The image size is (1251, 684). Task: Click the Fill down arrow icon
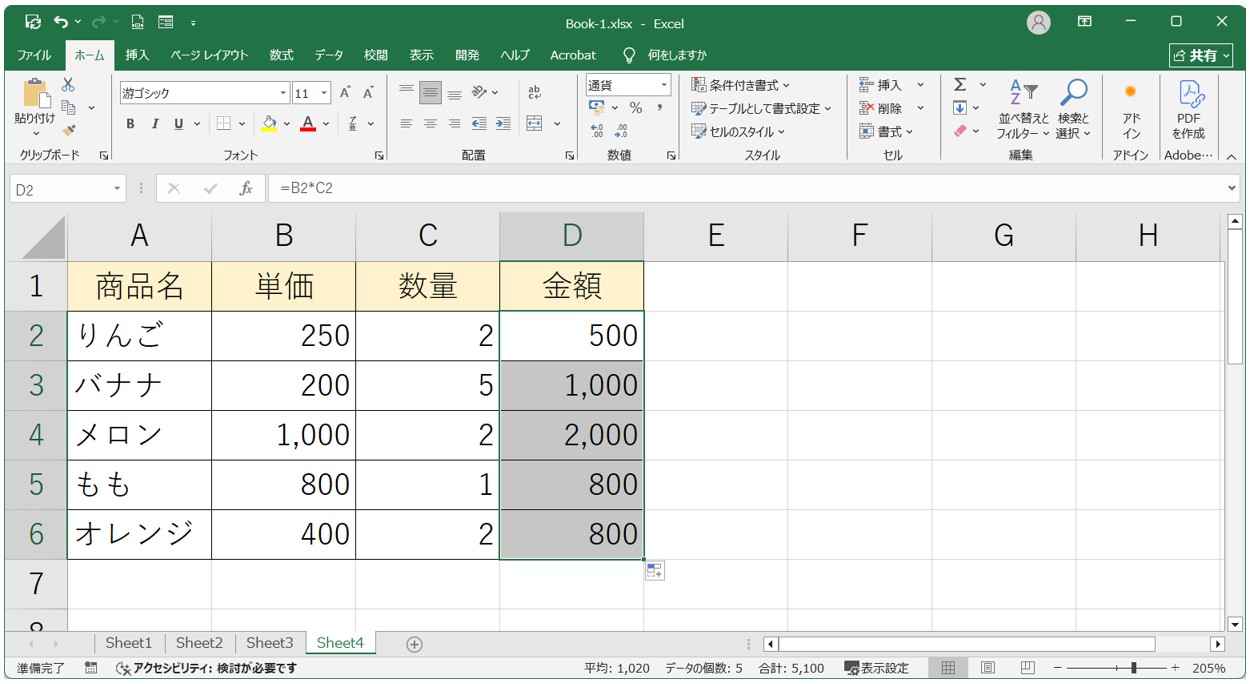pos(960,108)
